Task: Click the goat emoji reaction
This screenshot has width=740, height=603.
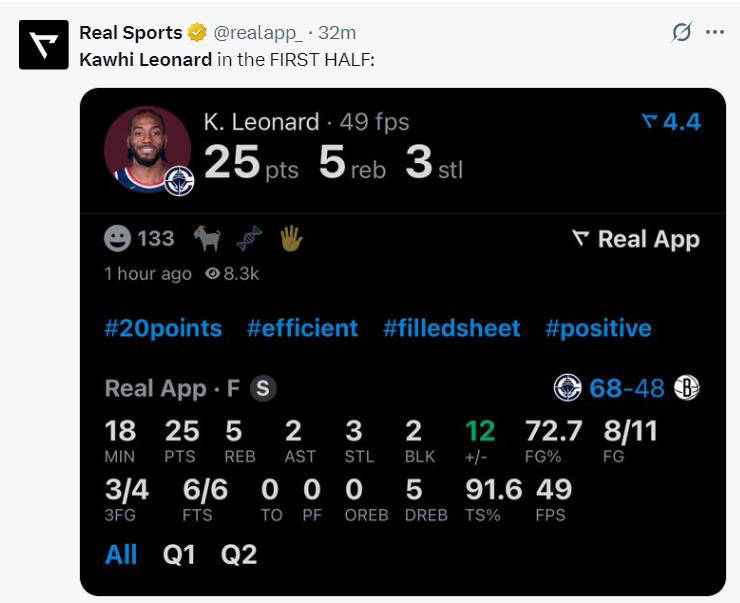Action: point(206,239)
